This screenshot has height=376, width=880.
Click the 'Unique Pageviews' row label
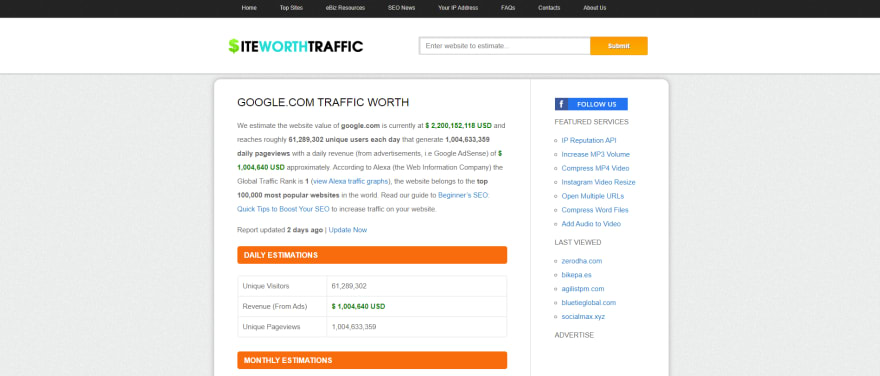(x=272, y=327)
